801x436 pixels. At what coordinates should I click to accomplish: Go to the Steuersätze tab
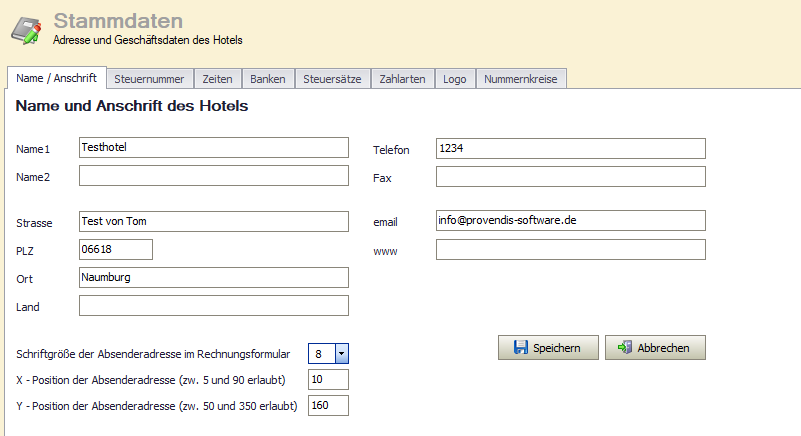coord(333,79)
